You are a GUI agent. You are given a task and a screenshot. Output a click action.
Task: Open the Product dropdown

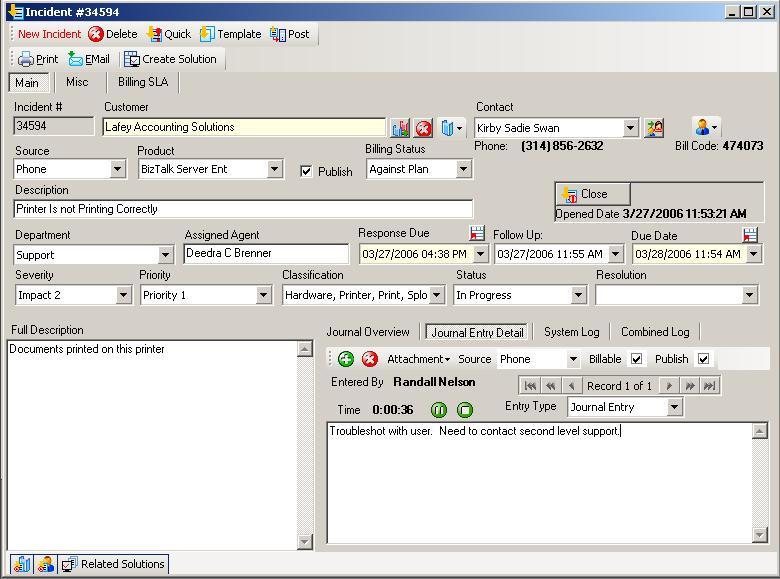pos(274,169)
